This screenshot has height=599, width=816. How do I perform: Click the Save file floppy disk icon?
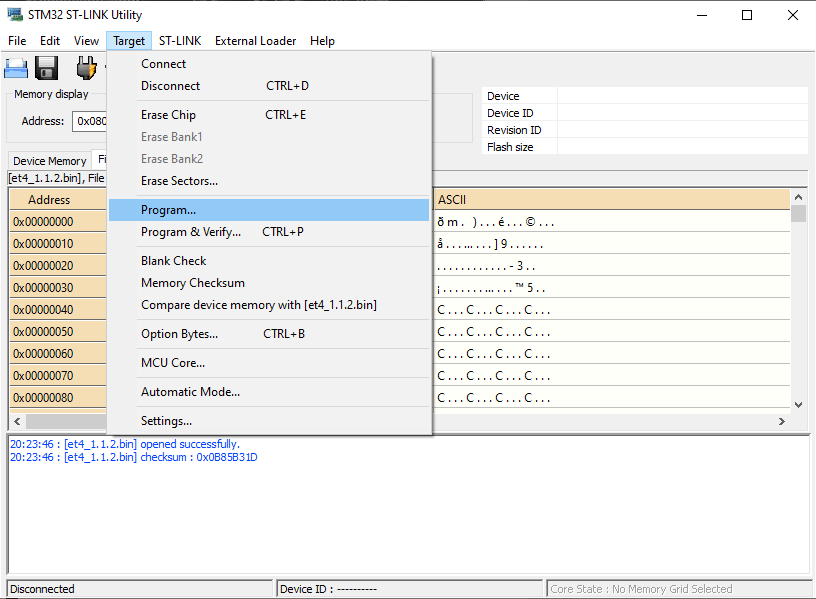point(47,68)
